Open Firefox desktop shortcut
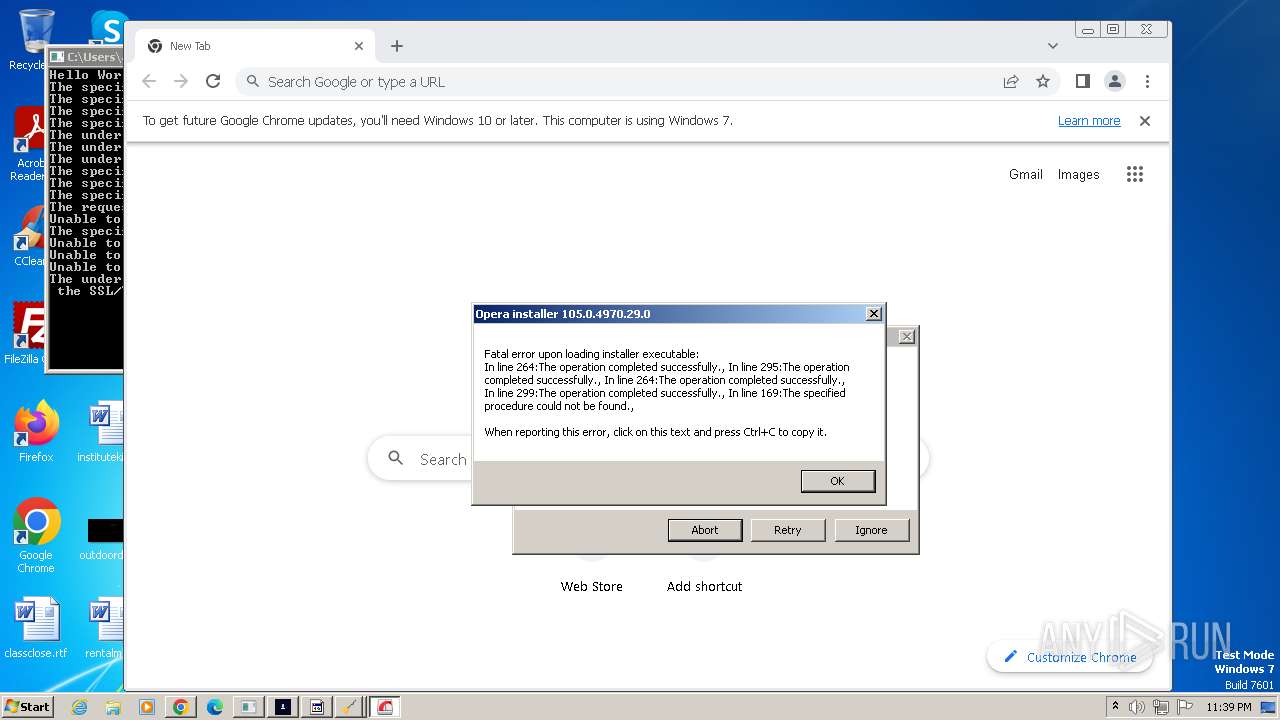 [36, 432]
